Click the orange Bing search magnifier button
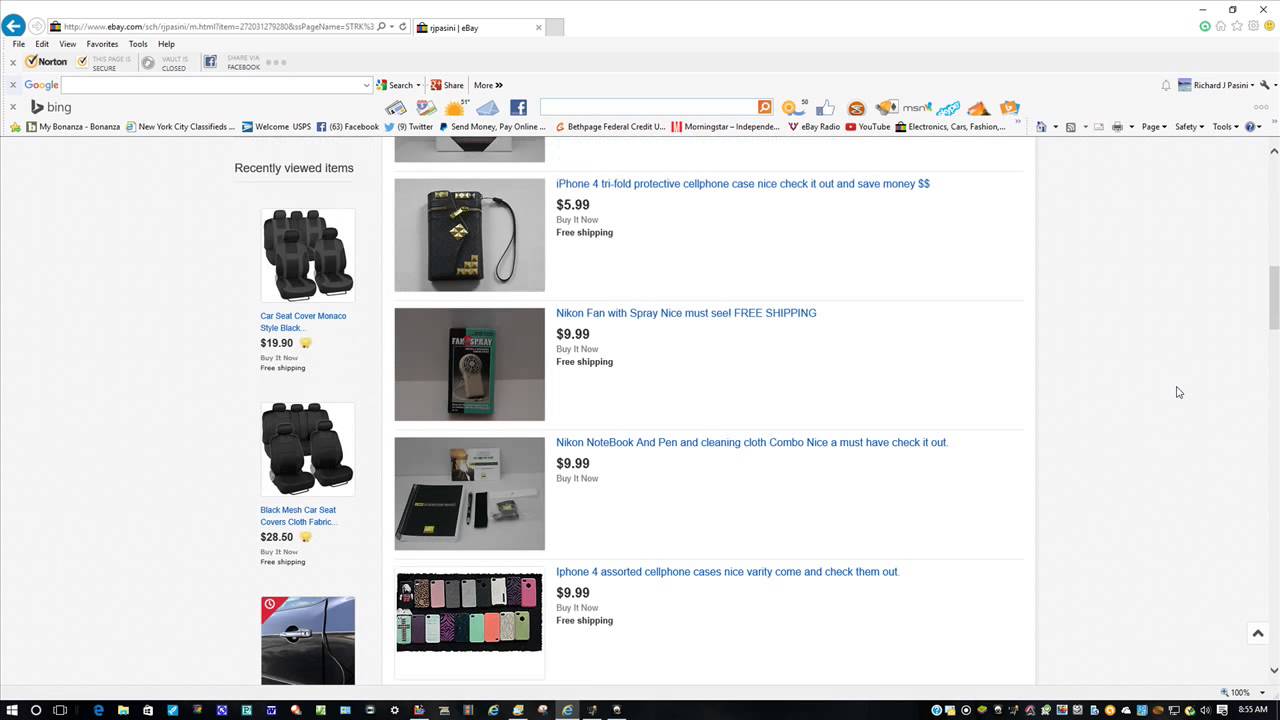This screenshot has width=1280, height=720. point(765,107)
